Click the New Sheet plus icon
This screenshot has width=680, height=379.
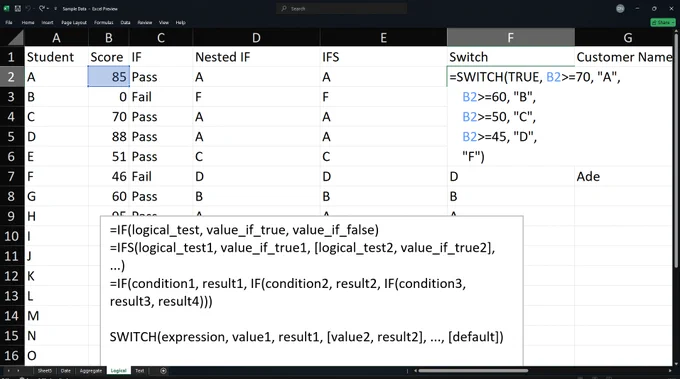[x=163, y=371]
